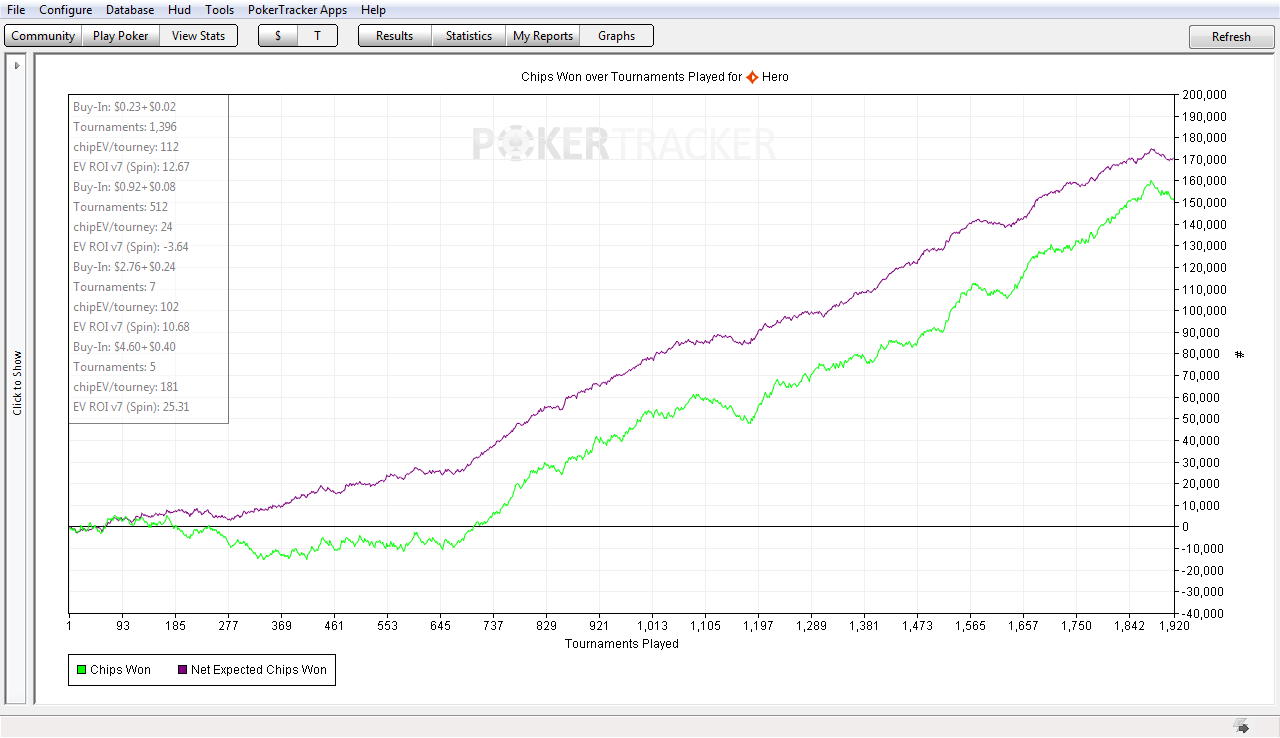
Task: Click the 'EV ROI v7 (Spin): -3.64' line
Action: click(x=130, y=247)
